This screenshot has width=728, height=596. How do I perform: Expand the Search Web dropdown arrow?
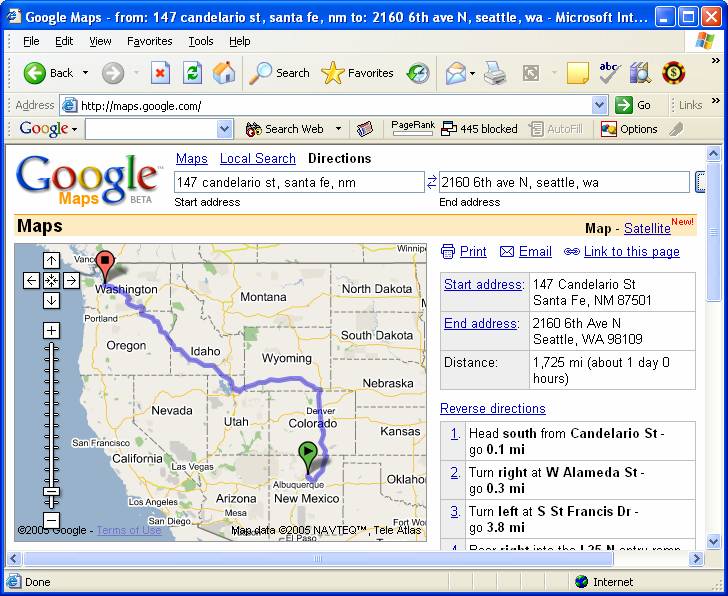338,129
